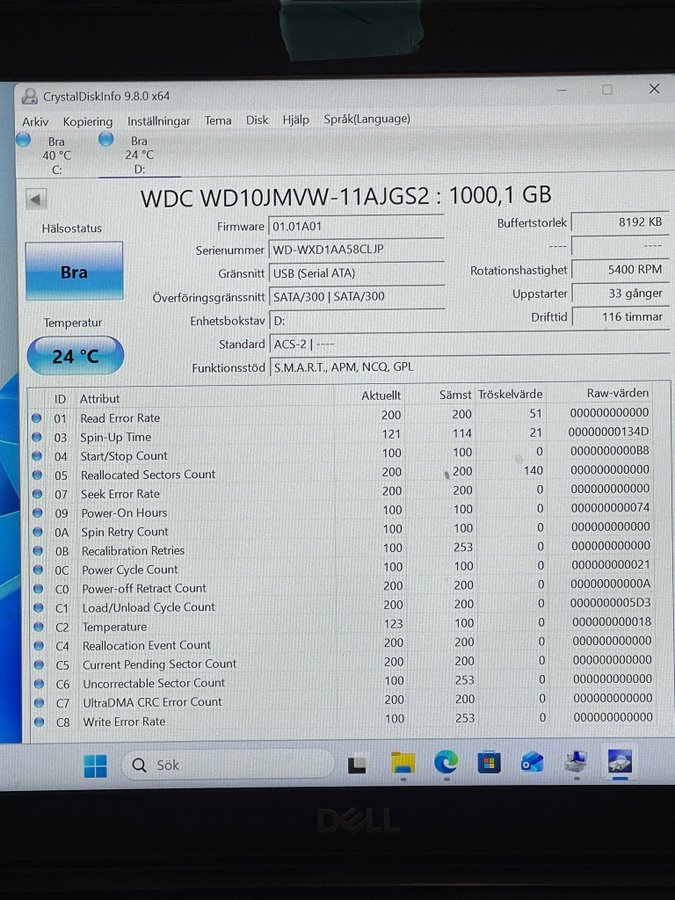Open Outlook from taskbar

click(532, 763)
